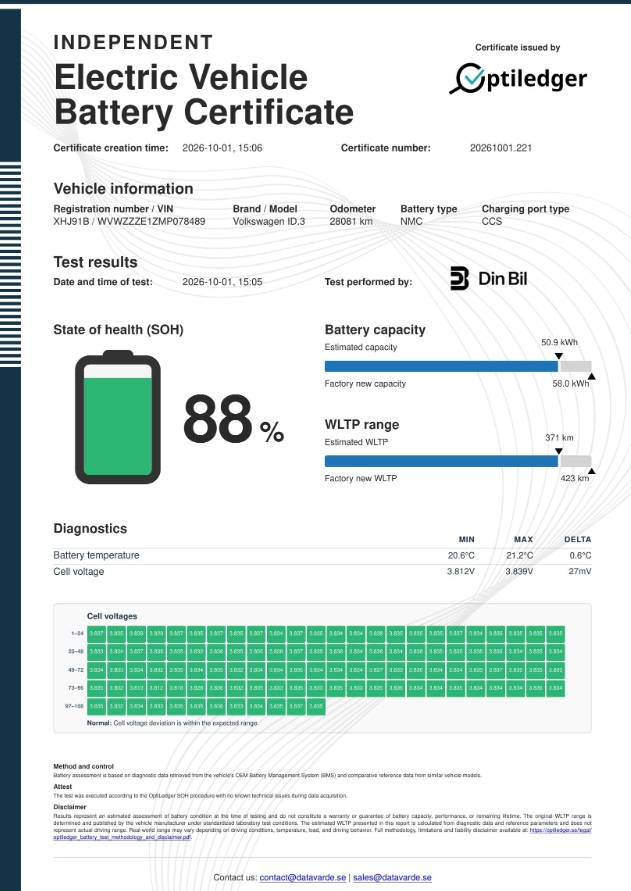
Task: Click the large 88 % SOH value
Action: pos(233,419)
